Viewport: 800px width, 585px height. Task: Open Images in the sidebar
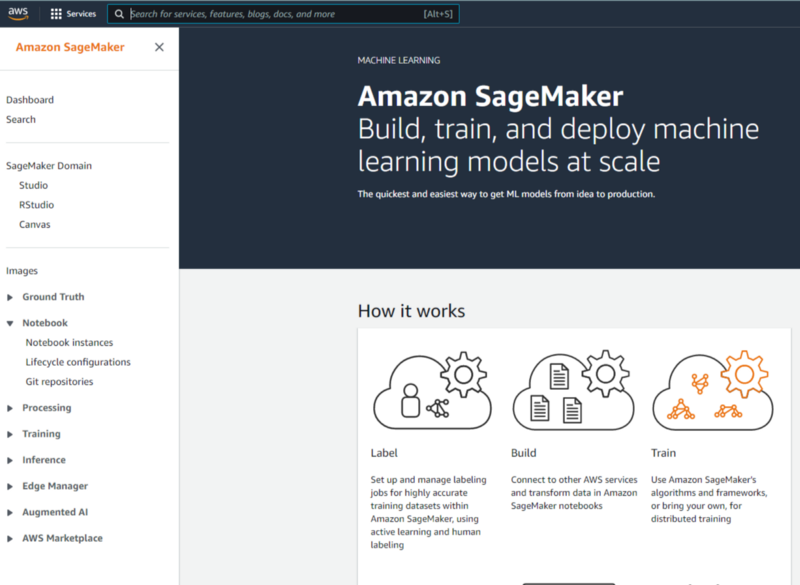pos(22,271)
